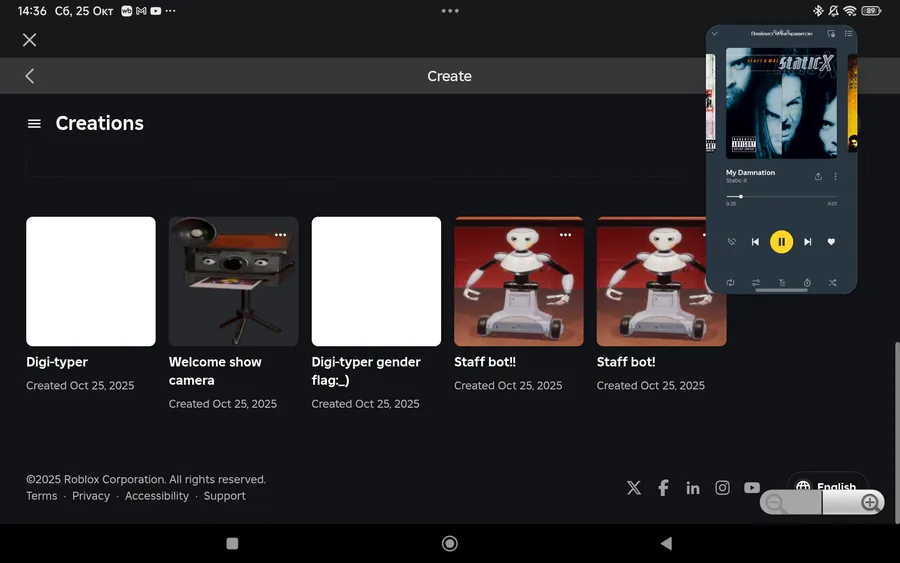The width and height of the screenshot is (900, 563).
Task: Open the Privacy footer link
Action: pos(91,496)
